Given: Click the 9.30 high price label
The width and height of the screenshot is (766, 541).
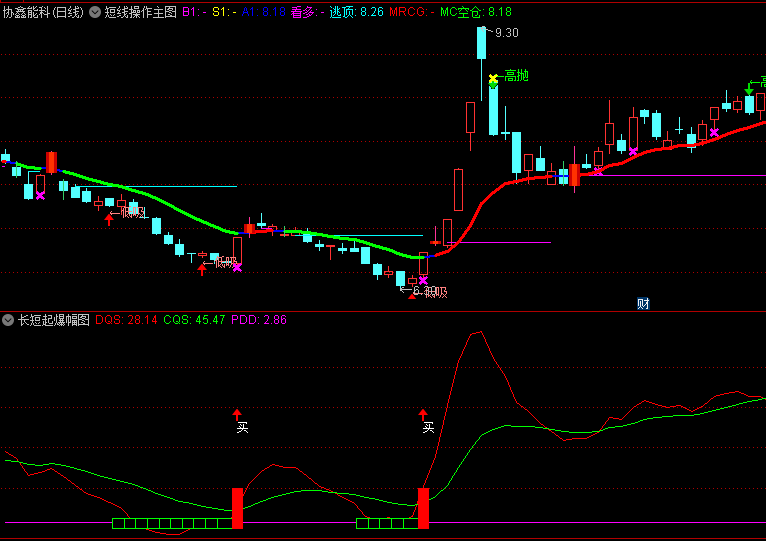Looking at the screenshot, I should pos(507,33).
